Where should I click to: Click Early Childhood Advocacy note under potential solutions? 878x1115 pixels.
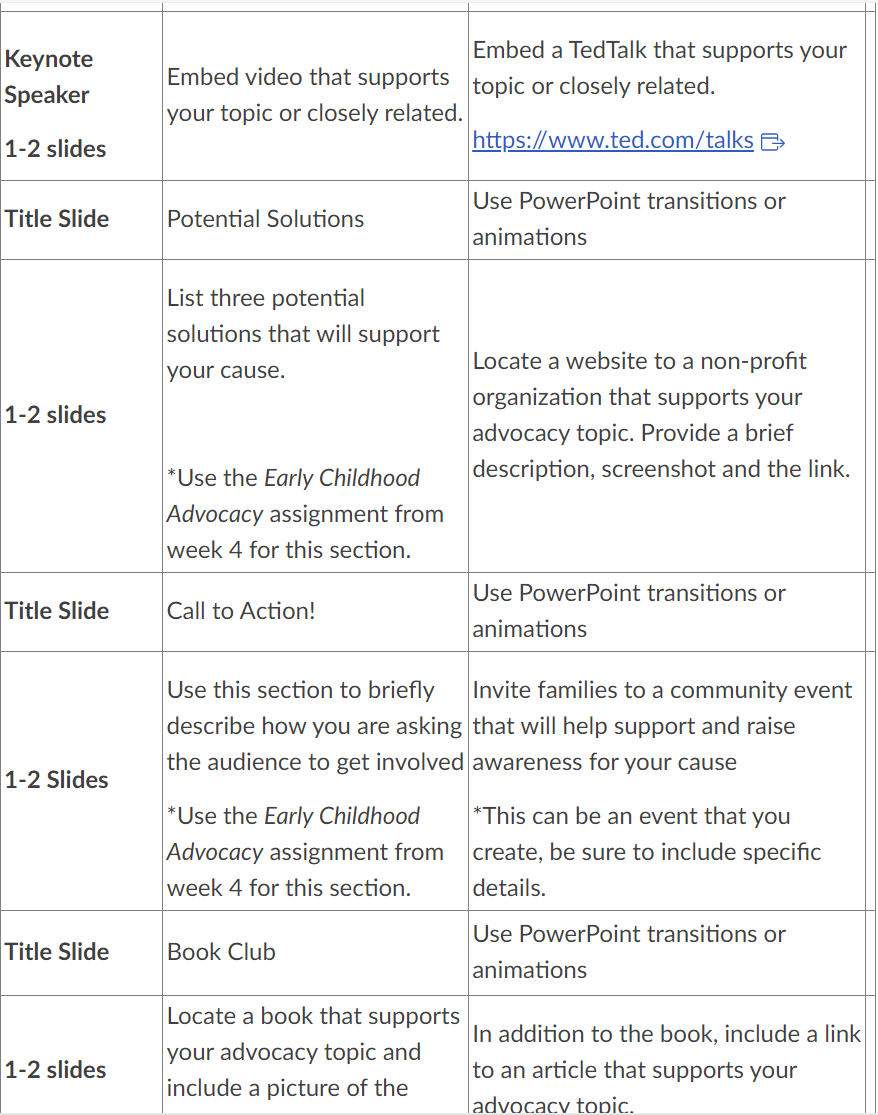tap(305, 514)
